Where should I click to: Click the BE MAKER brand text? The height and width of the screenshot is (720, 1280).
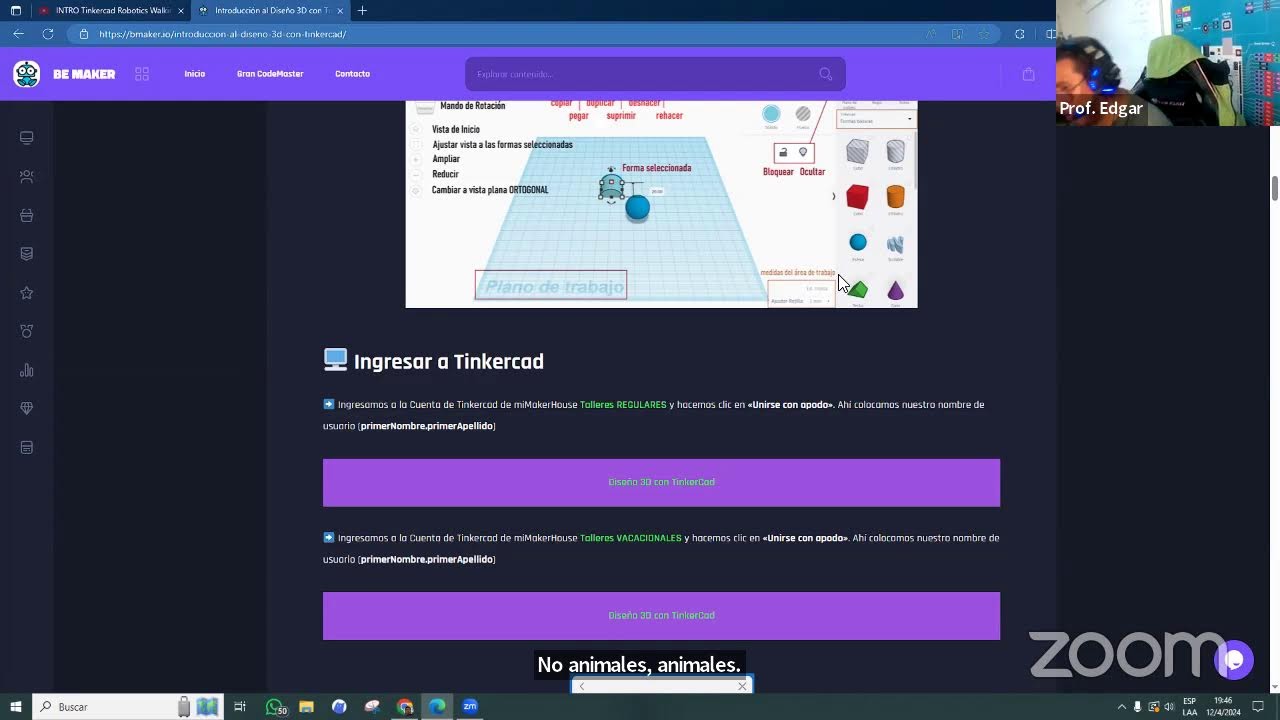(x=84, y=74)
